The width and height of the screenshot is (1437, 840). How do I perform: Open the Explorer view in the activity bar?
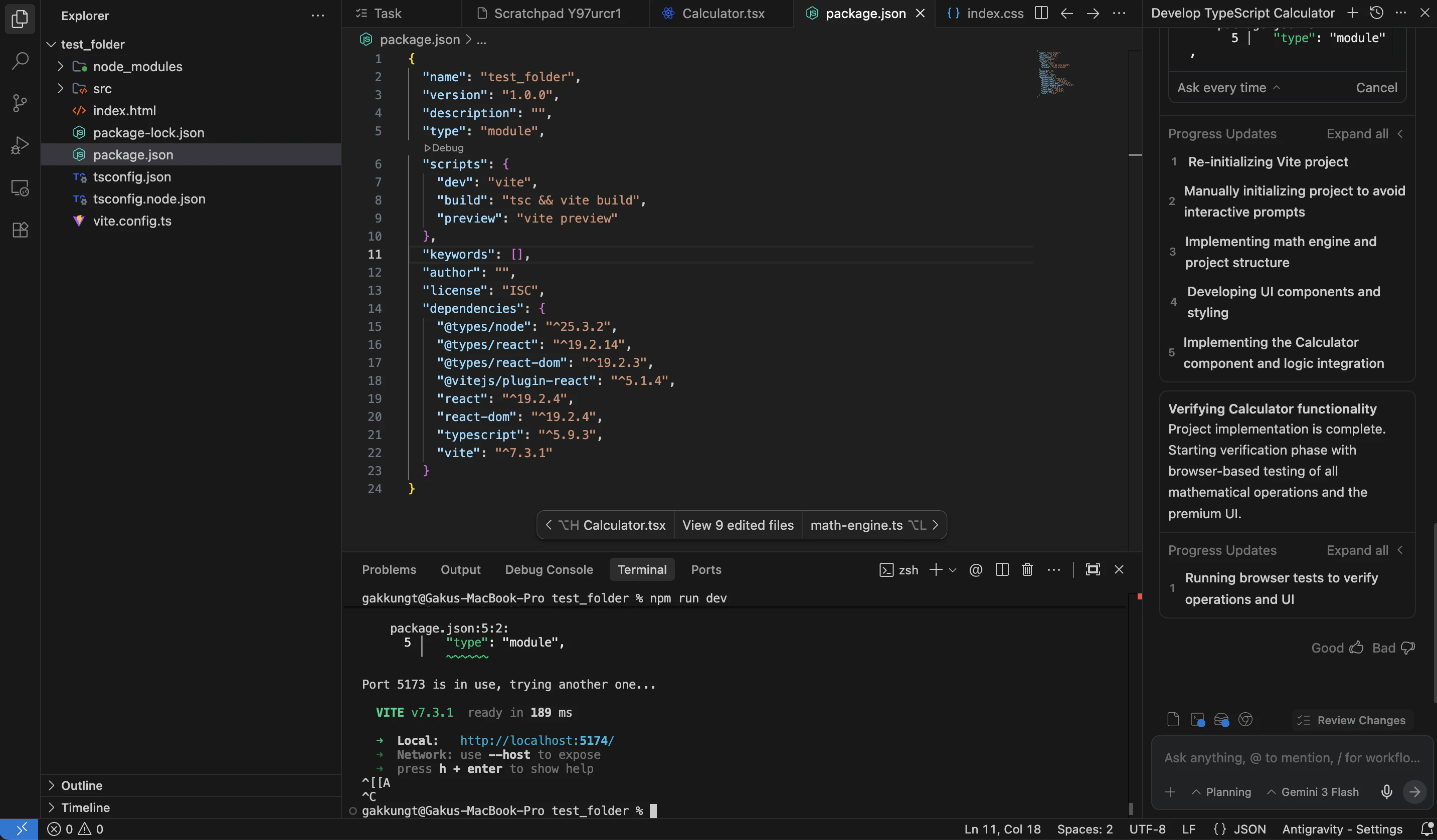click(x=20, y=19)
